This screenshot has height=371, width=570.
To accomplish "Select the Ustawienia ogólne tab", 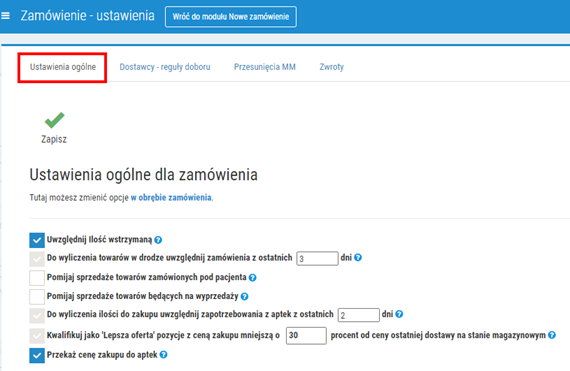I will pyautogui.click(x=63, y=67).
